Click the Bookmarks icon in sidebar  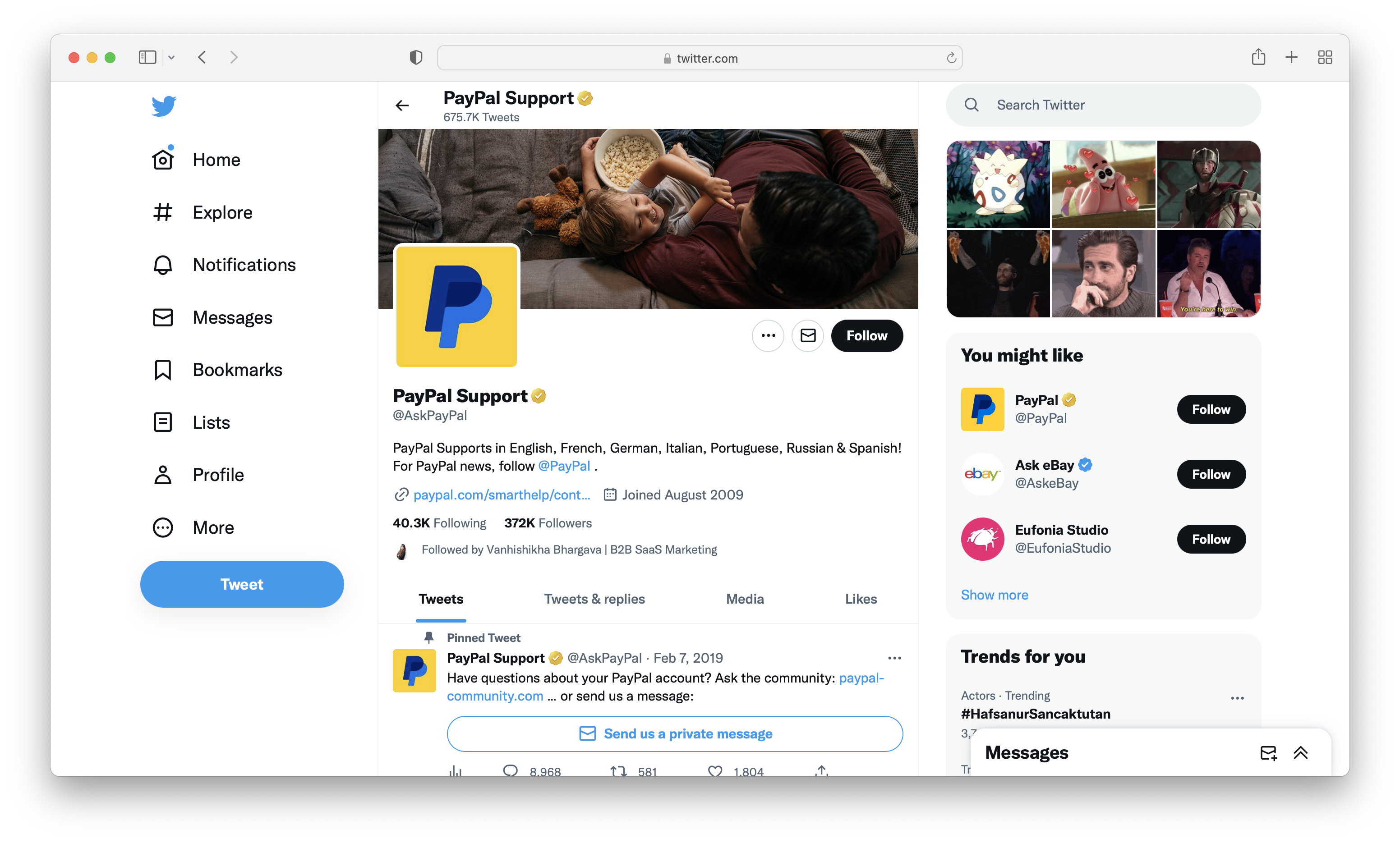point(162,369)
